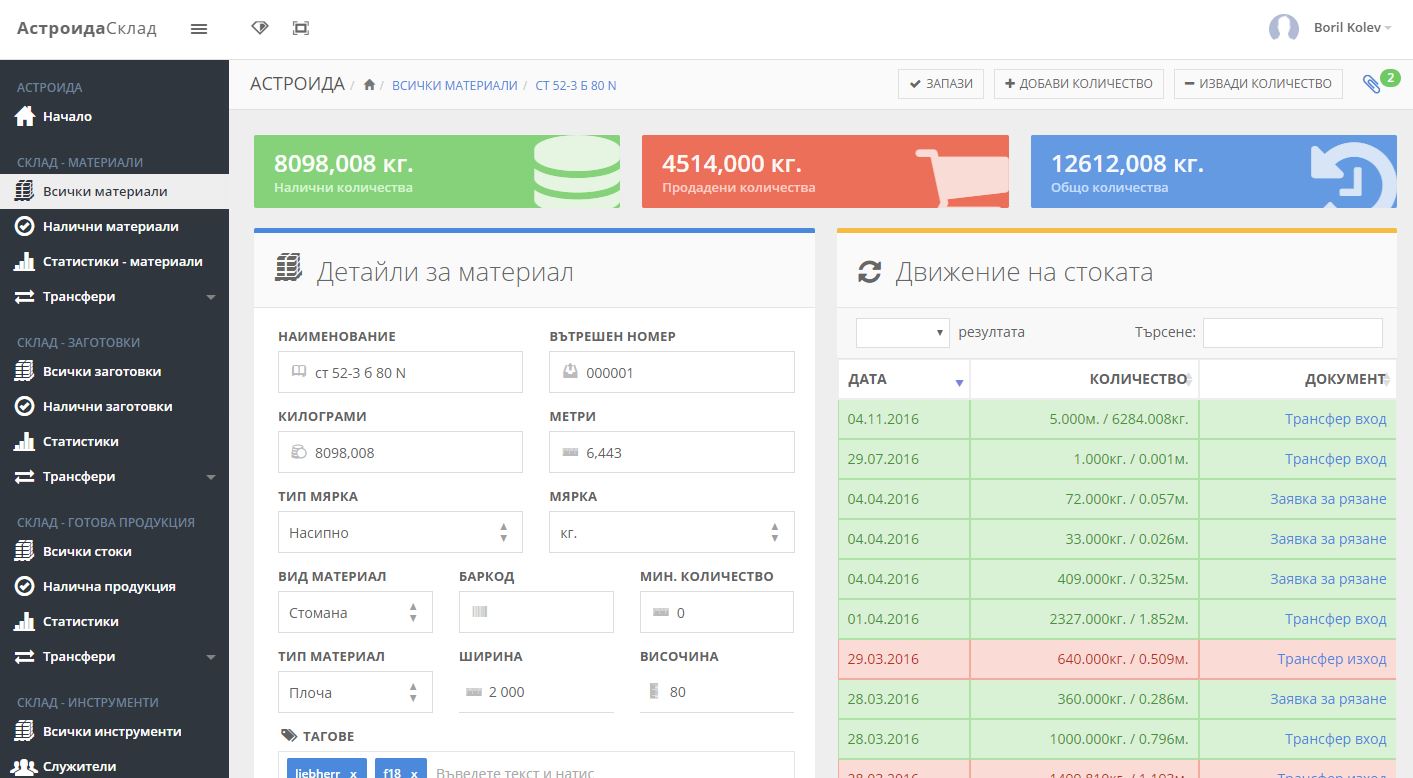Viewport: 1413px width, 778px height.
Task: Click Всички инструменти sidebar icon
Action: (25, 731)
